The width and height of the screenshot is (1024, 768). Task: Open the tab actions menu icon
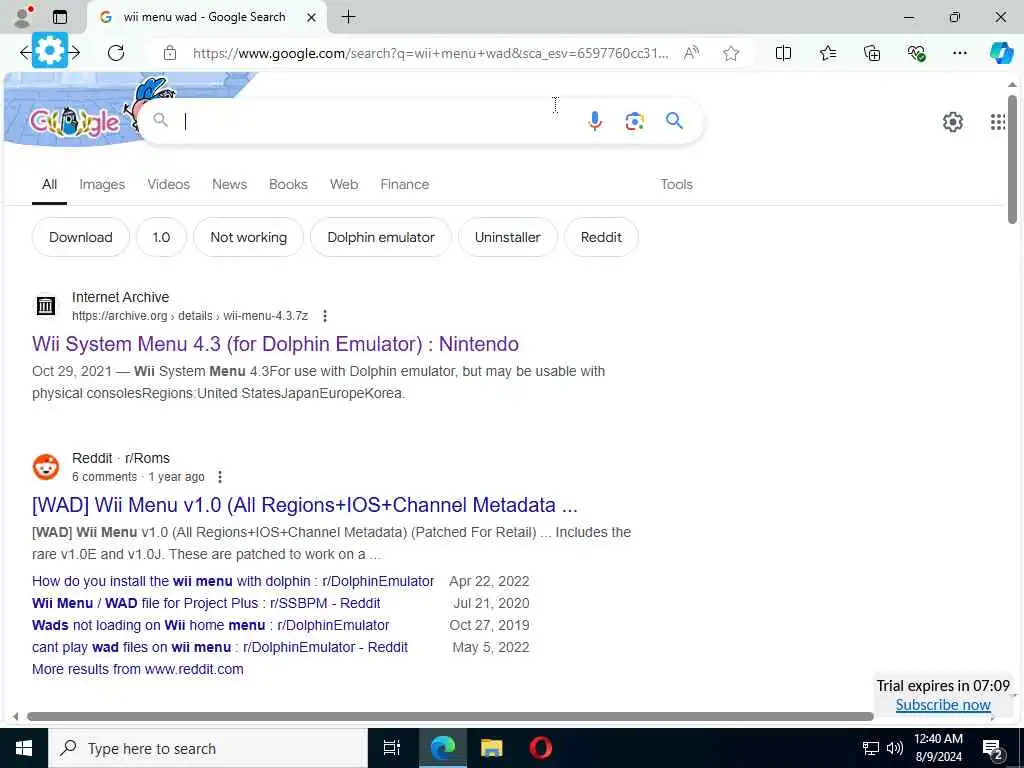point(60,17)
